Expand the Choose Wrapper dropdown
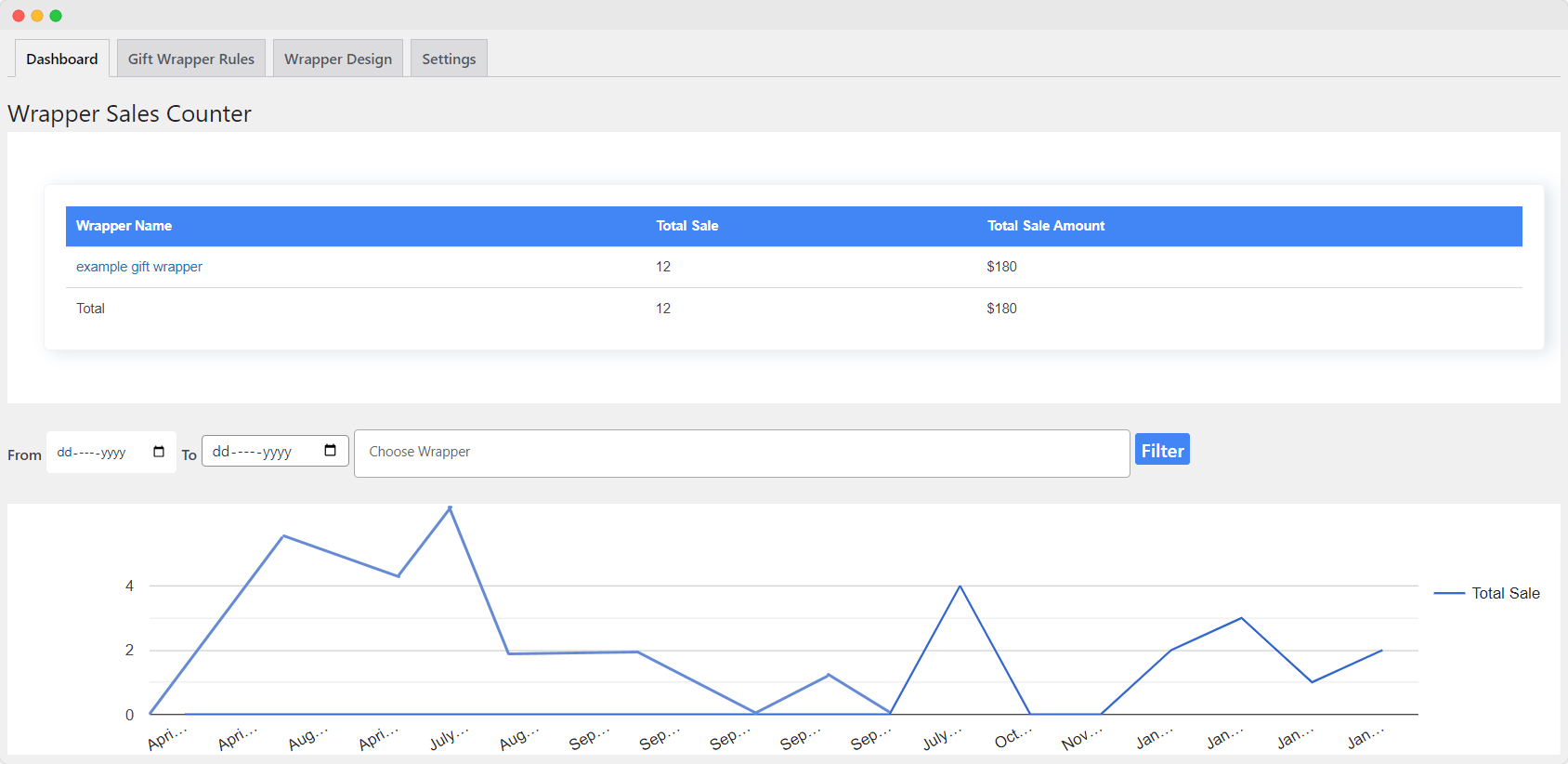 (741, 453)
